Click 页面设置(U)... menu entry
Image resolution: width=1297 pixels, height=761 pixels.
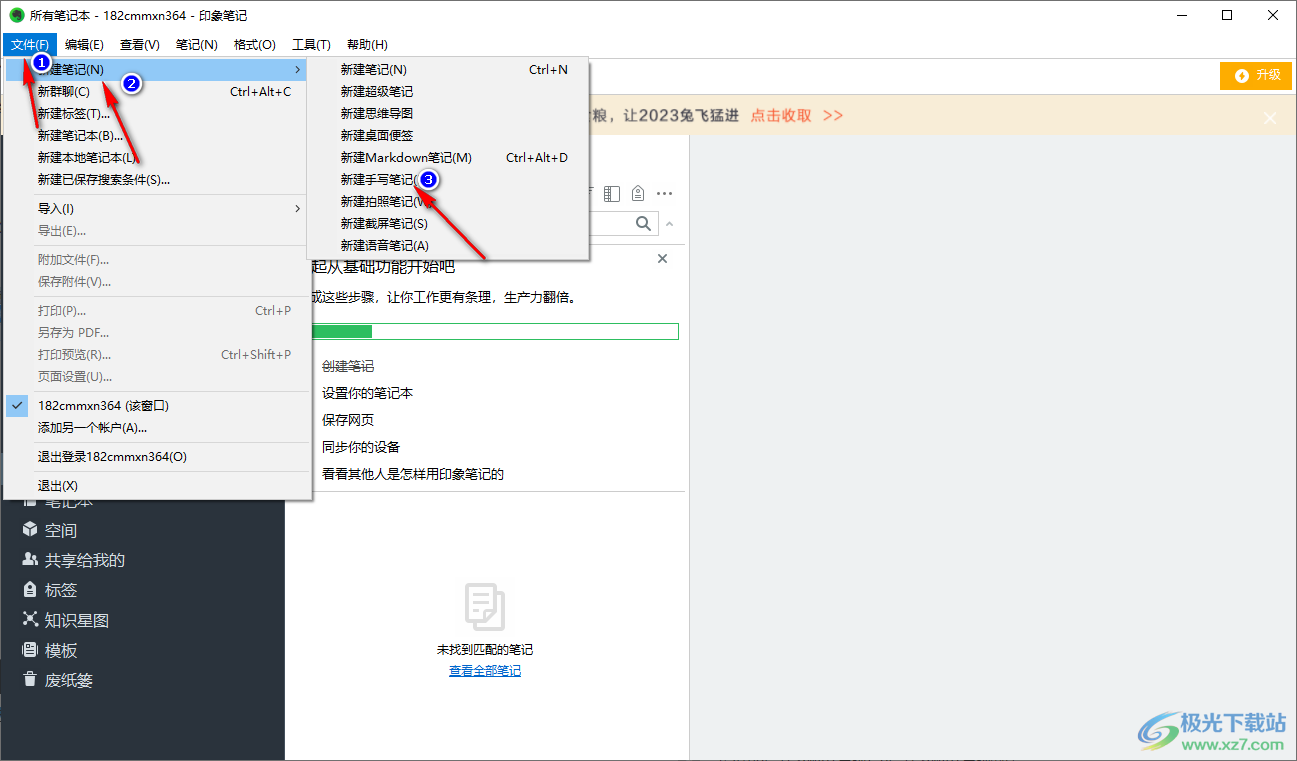pyautogui.click(x=158, y=377)
